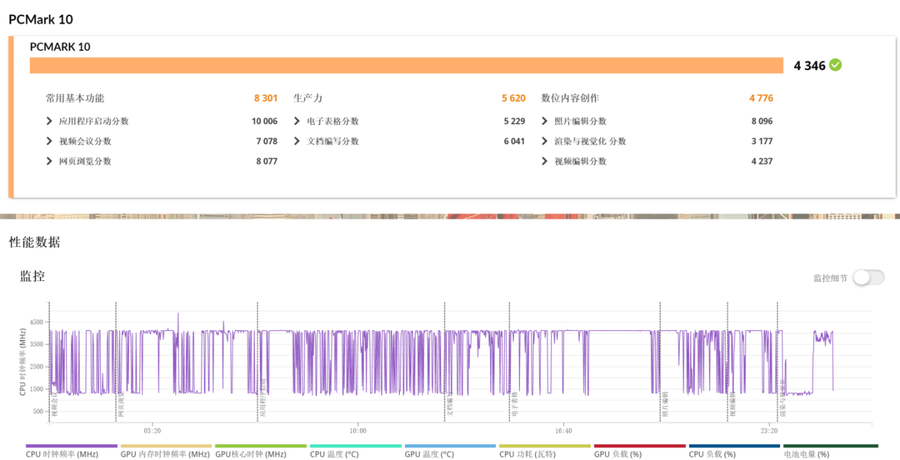Image resolution: width=900 pixels, height=460 pixels.
Task: Expand the 视频会议分数 row
Action: click(50, 141)
